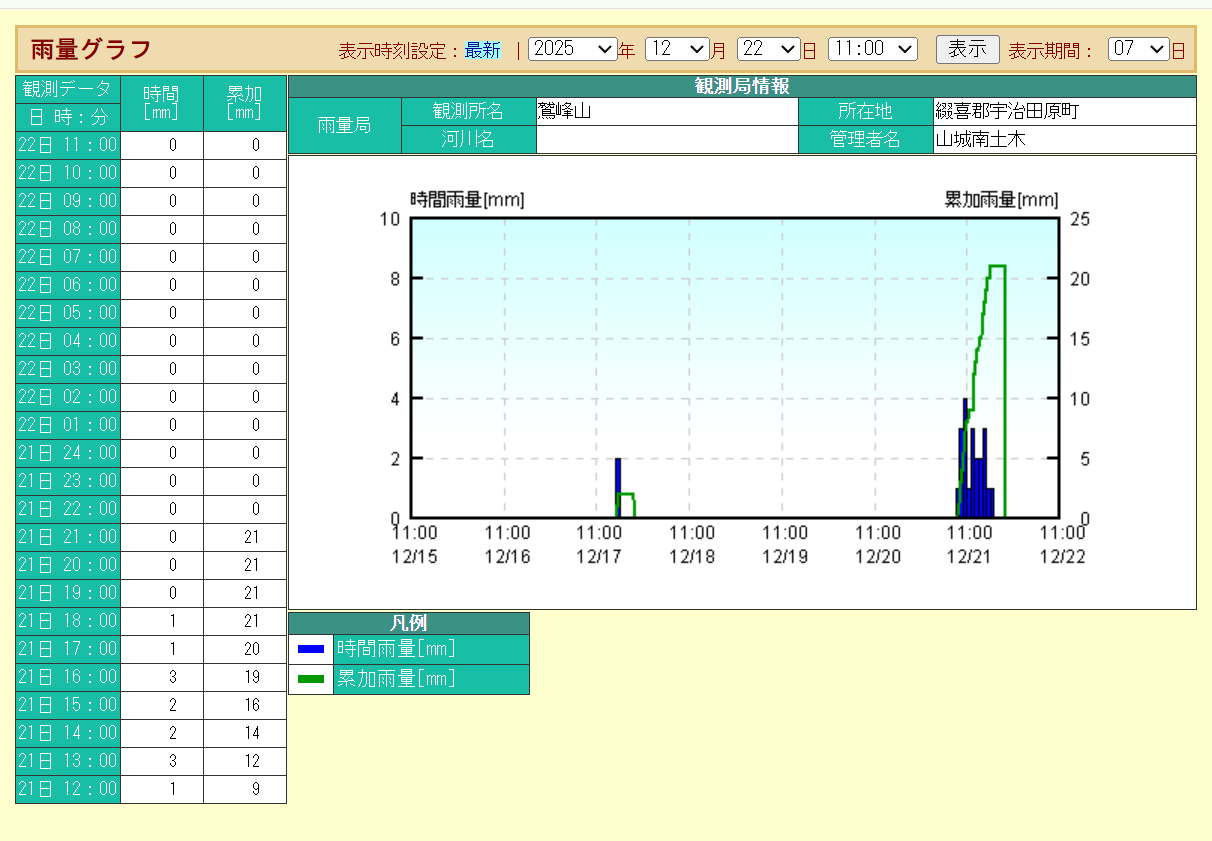Image resolution: width=1212 pixels, height=841 pixels.
Task: Click the 凡例 legend header
Action: (x=408, y=623)
